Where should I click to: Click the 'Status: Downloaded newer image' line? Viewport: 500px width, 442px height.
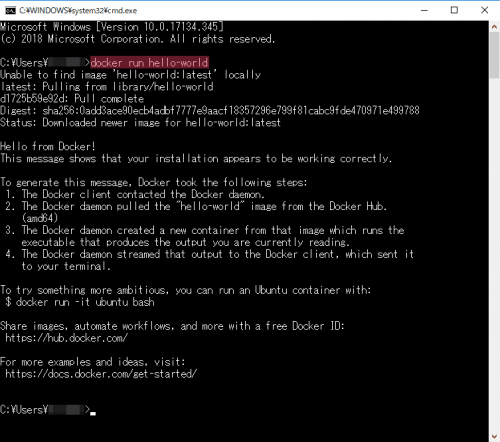tap(140, 123)
